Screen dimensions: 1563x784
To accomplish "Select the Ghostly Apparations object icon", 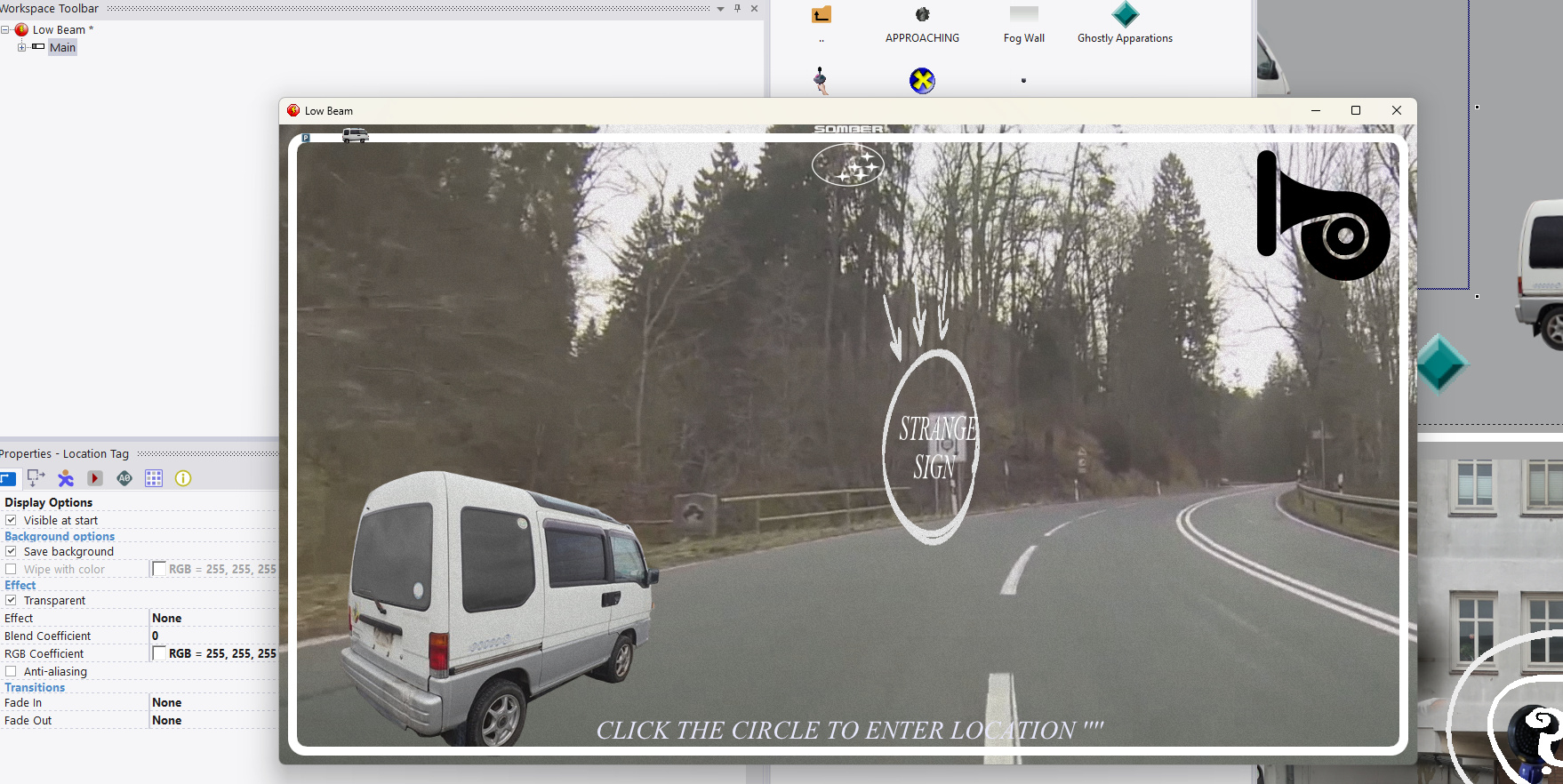I will pos(1125,15).
